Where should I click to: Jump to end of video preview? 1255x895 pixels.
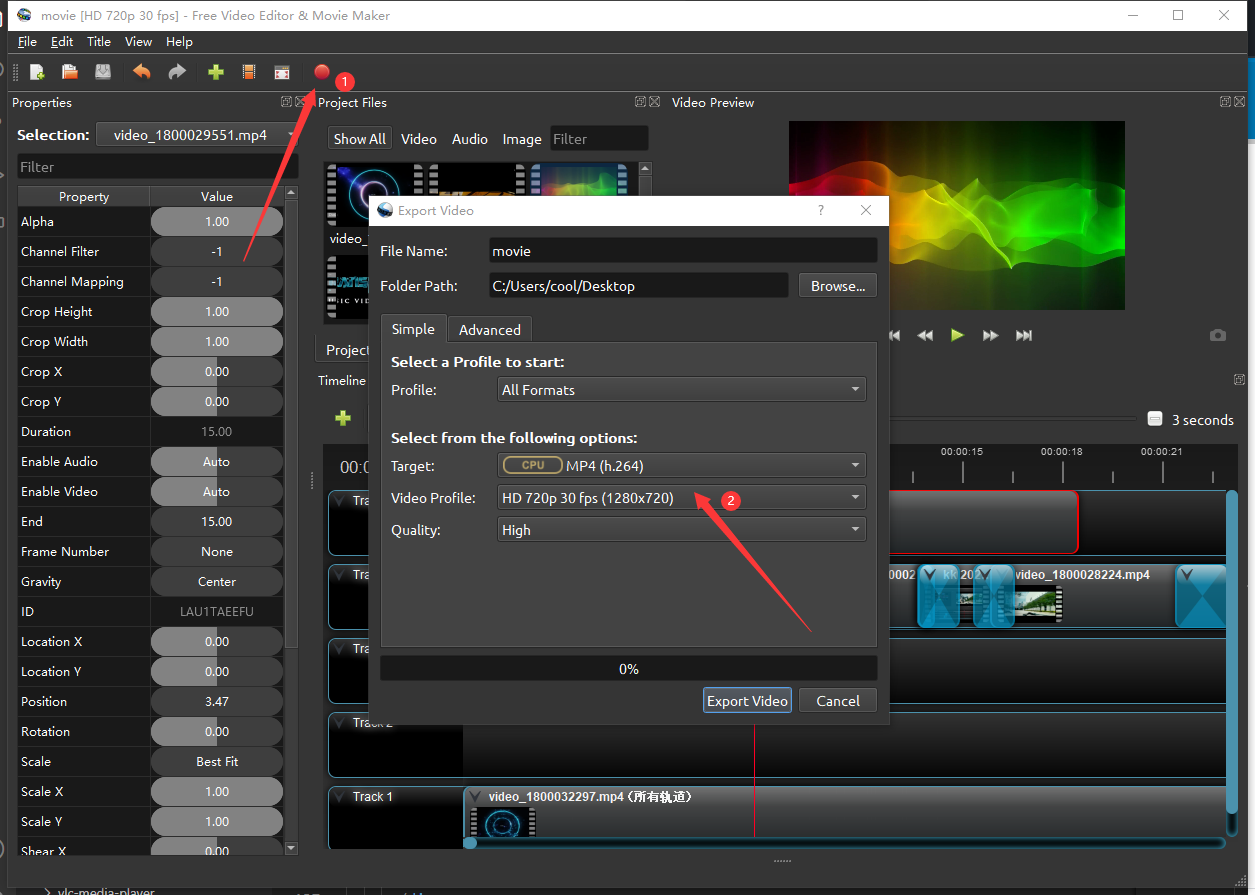click(1024, 335)
